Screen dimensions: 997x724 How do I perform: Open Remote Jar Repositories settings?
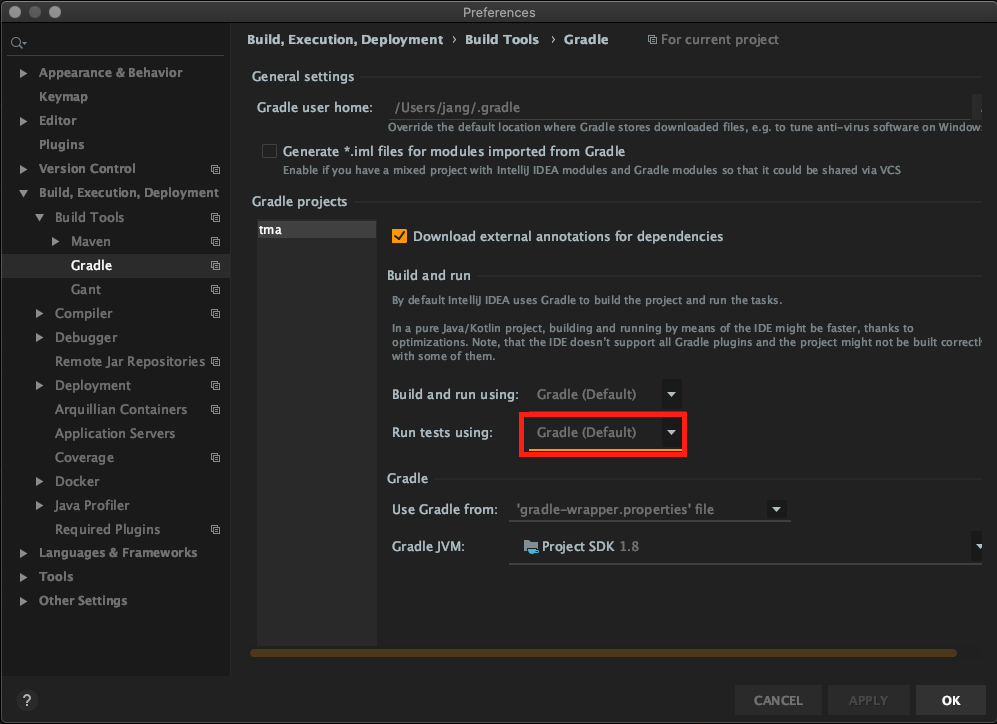pyautogui.click(x=130, y=362)
